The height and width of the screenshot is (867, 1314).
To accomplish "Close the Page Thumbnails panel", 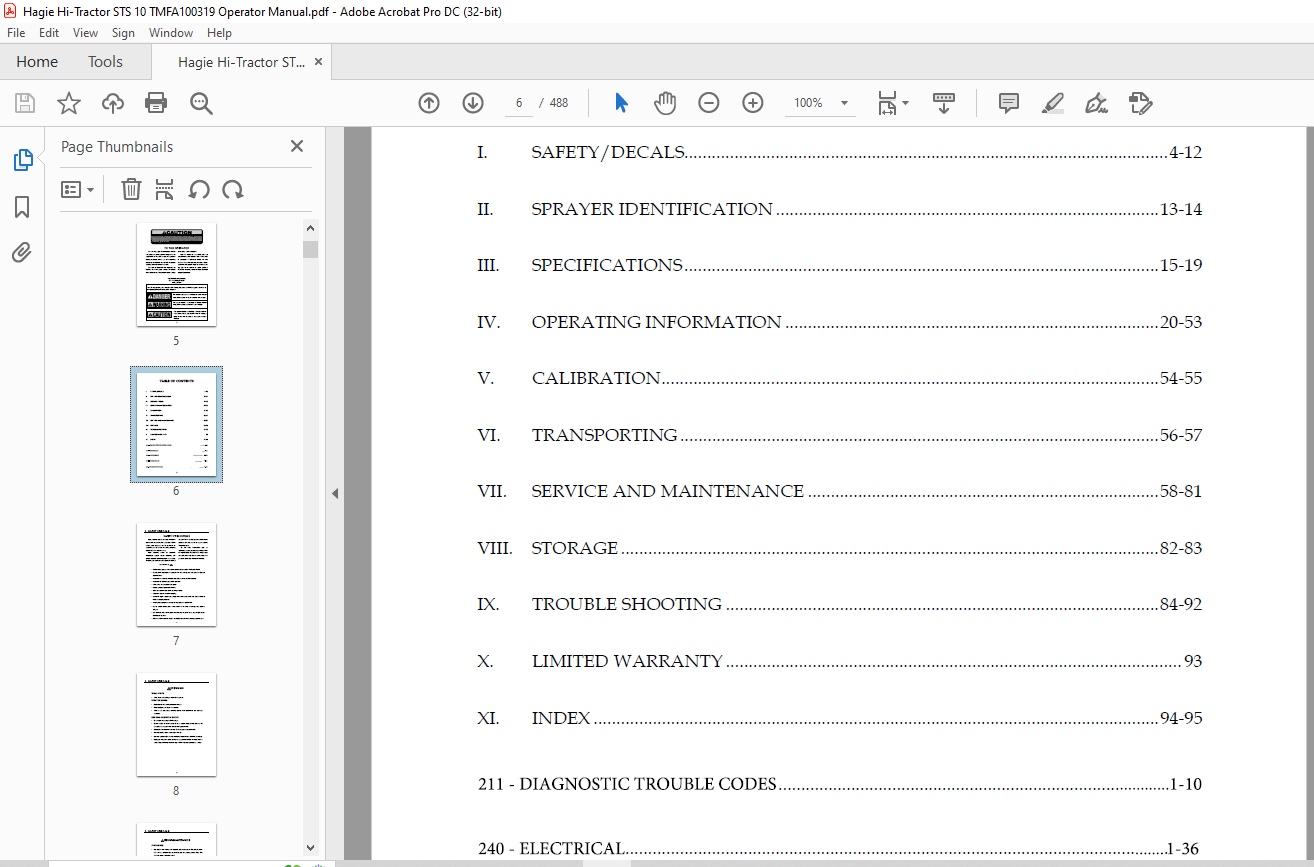I will tap(297, 146).
